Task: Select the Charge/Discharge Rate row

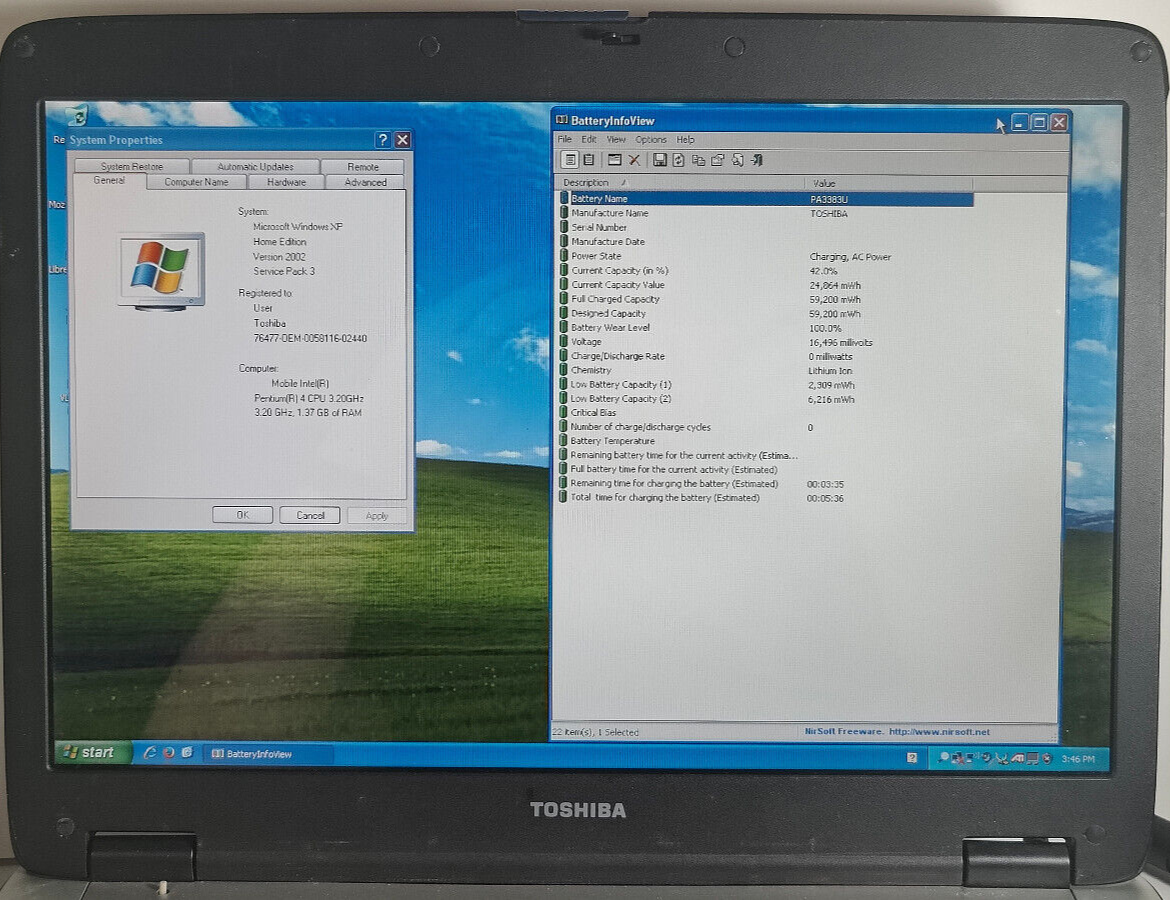Action: coord(765,356)
